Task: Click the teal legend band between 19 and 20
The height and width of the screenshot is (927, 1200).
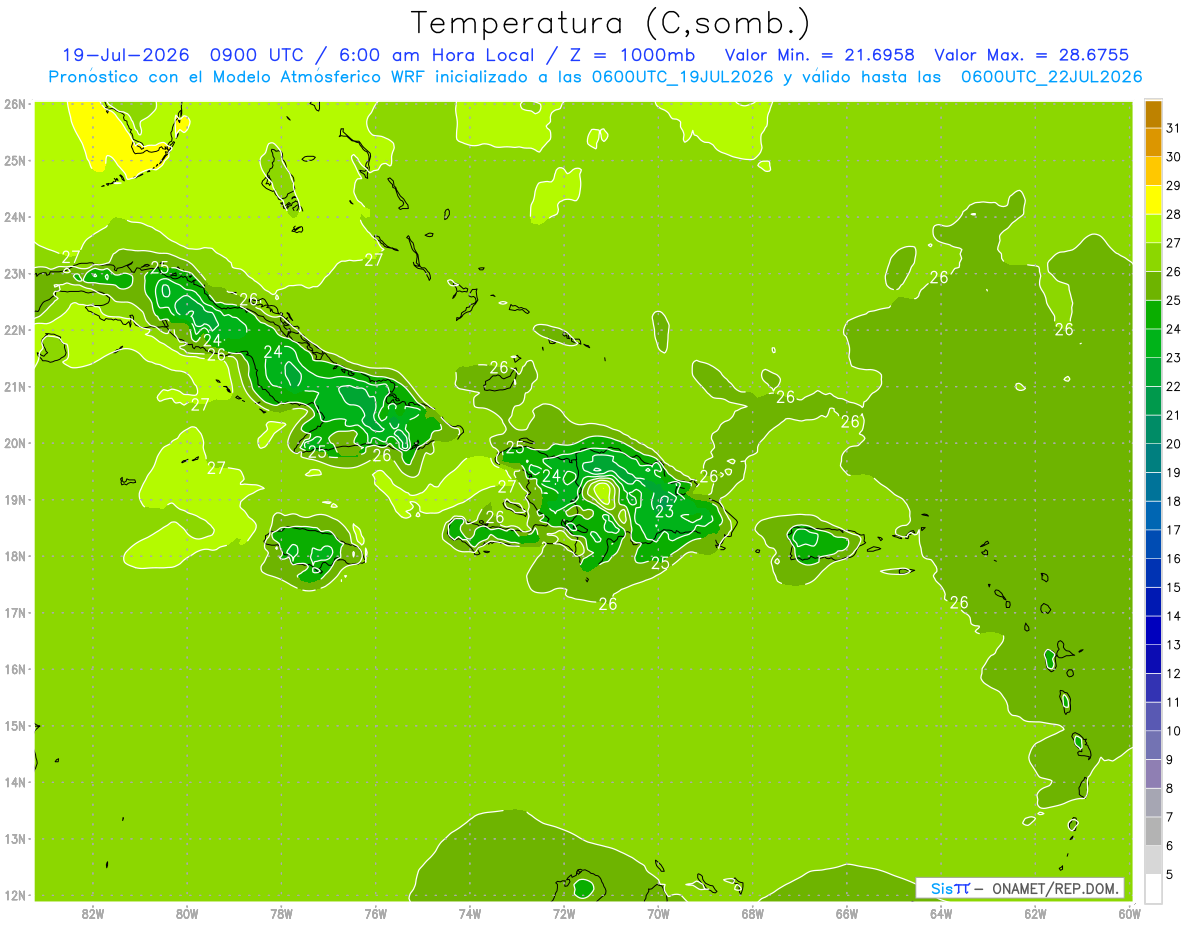Action: (x=1153, y=459)
